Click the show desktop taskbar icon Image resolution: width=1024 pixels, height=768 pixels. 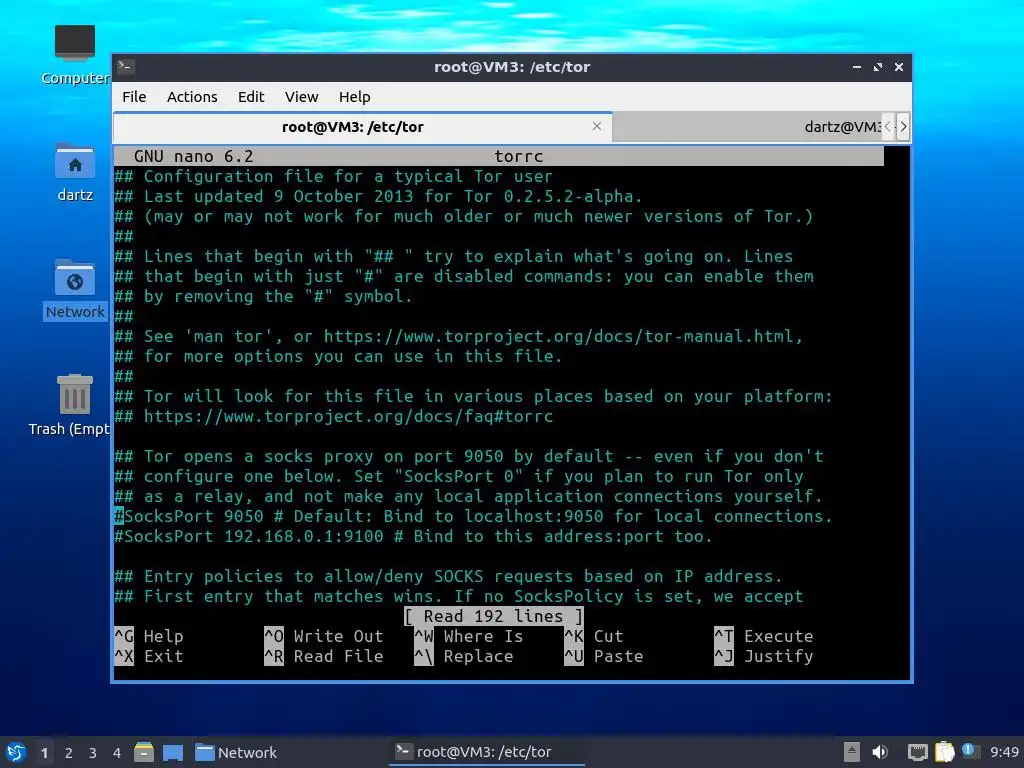[173, 752]
